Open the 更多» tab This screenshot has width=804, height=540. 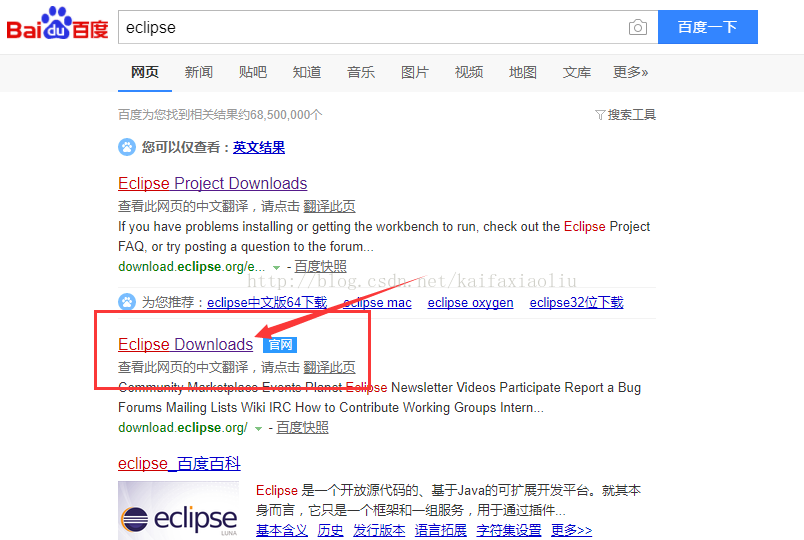[630, 72]
